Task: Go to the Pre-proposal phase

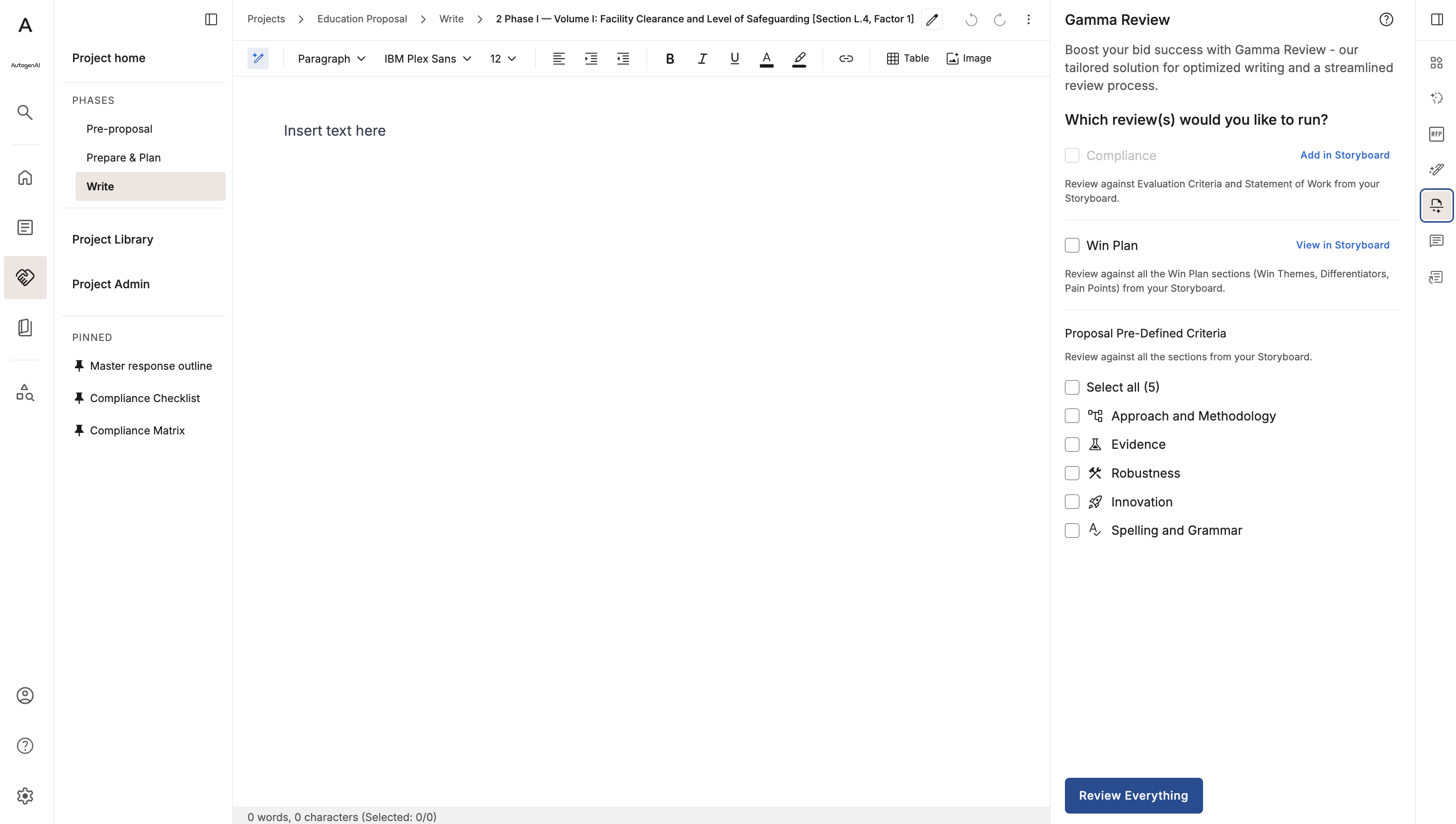Action: click(x=119, y=128)
